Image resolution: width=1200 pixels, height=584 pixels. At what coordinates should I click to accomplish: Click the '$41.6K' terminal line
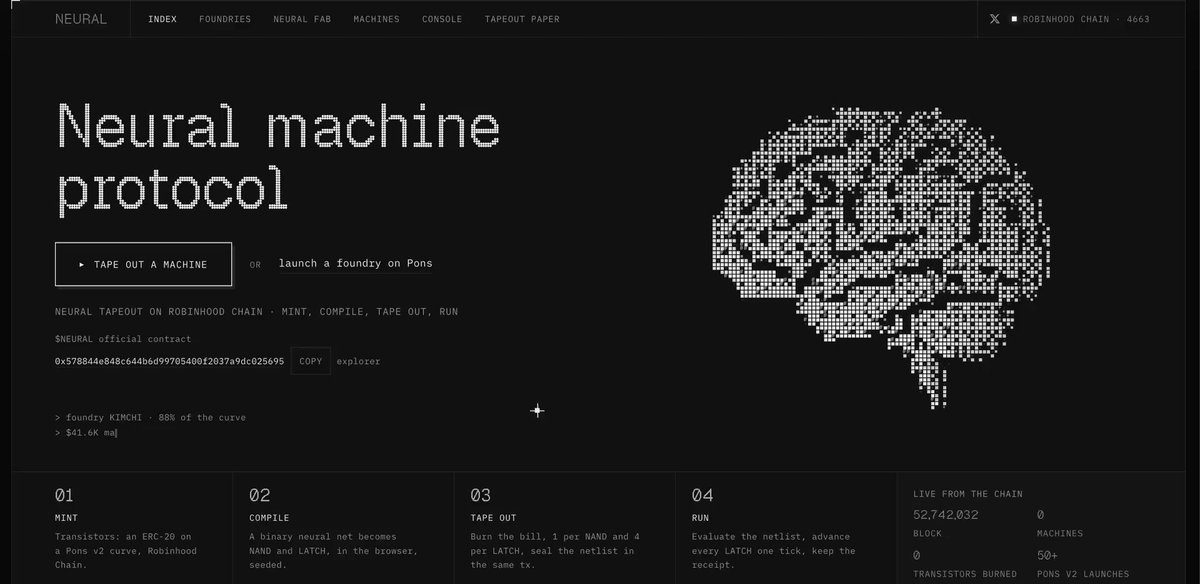86,433
